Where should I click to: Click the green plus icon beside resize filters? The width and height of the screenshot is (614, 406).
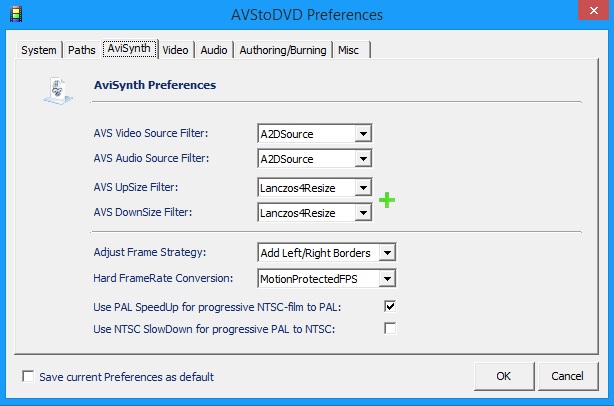click(387, 200)
